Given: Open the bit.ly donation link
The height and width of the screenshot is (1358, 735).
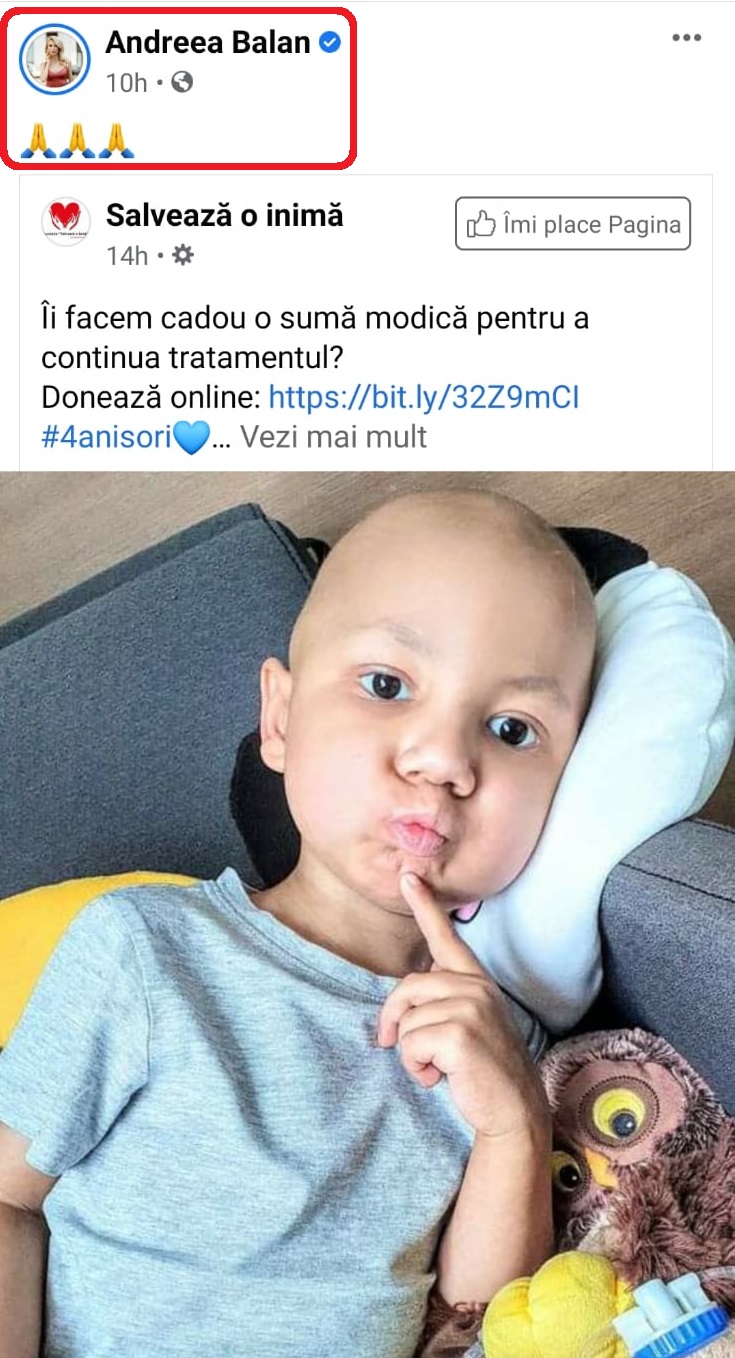Looking at the screenshot, I should click(x=424, y=398).
